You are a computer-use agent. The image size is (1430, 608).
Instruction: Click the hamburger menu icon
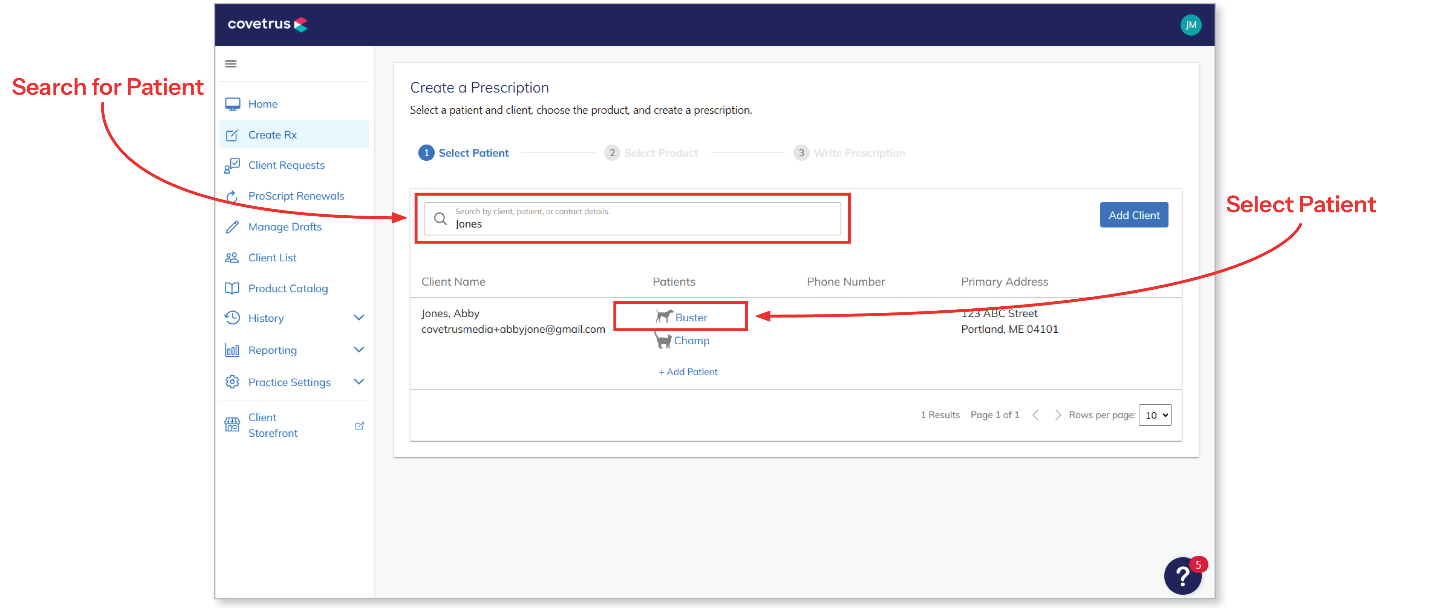(x=231, y=64)
